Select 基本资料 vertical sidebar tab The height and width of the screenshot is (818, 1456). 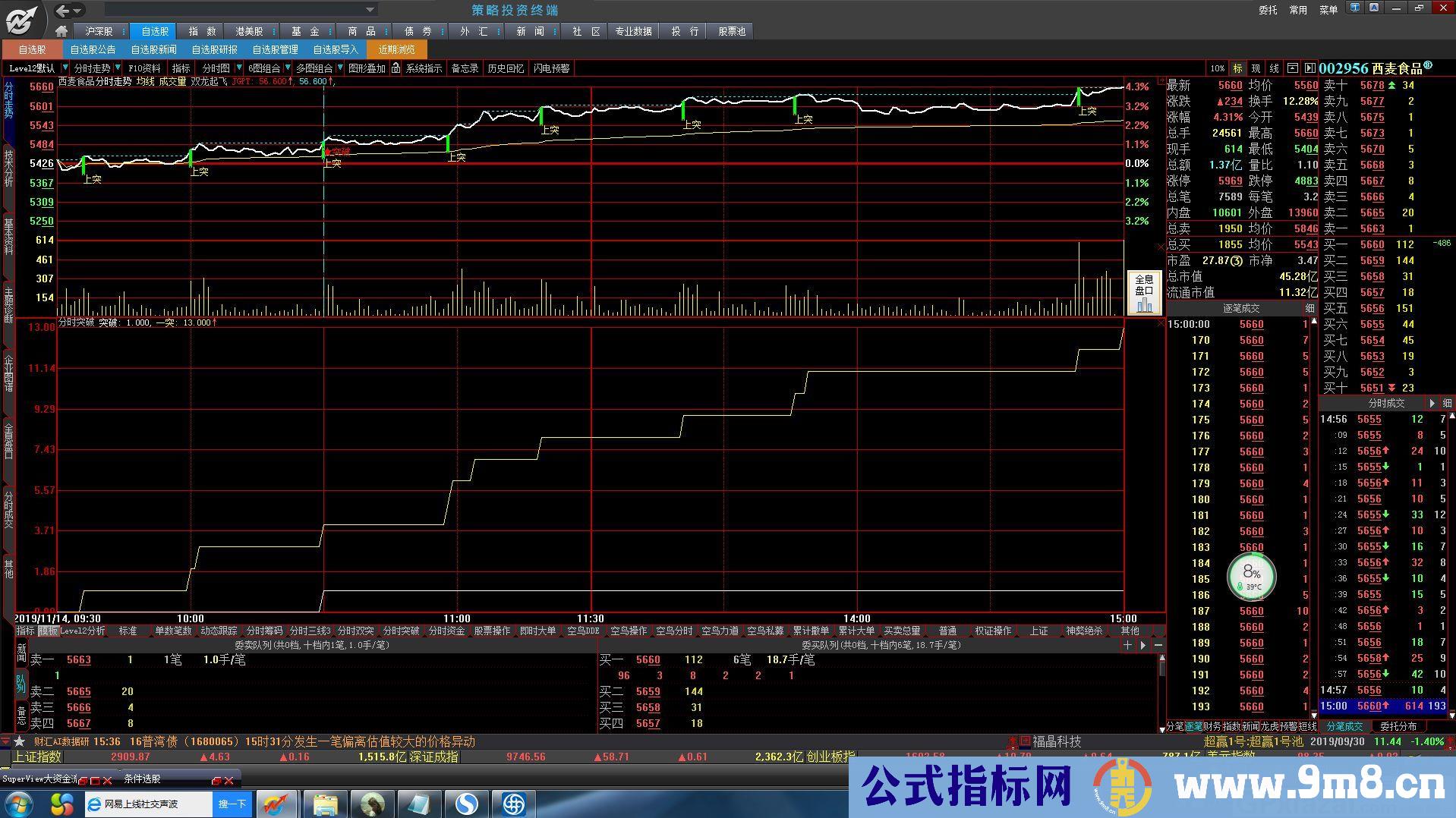(8, 237)
